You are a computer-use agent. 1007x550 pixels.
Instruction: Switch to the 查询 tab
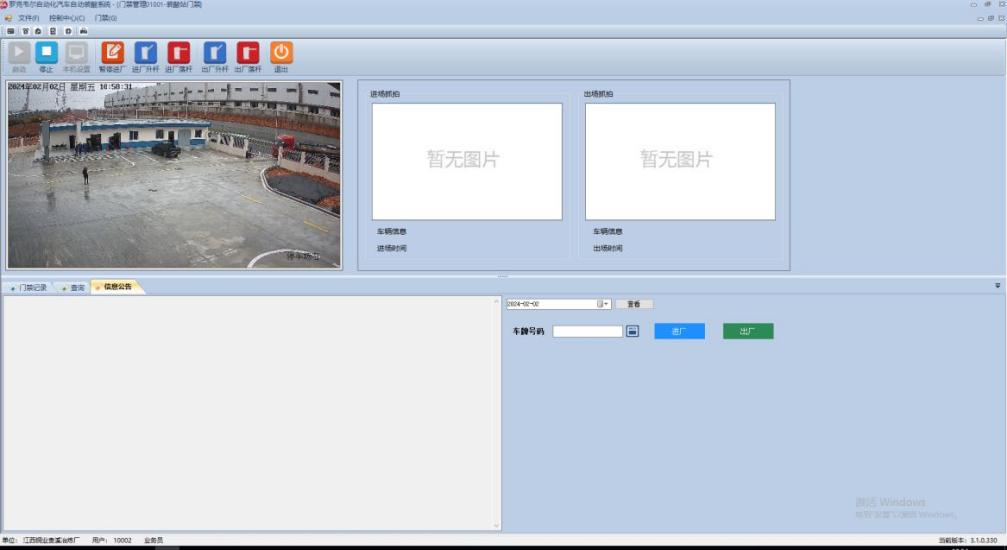pyautogui.click(x=73, y=287)
